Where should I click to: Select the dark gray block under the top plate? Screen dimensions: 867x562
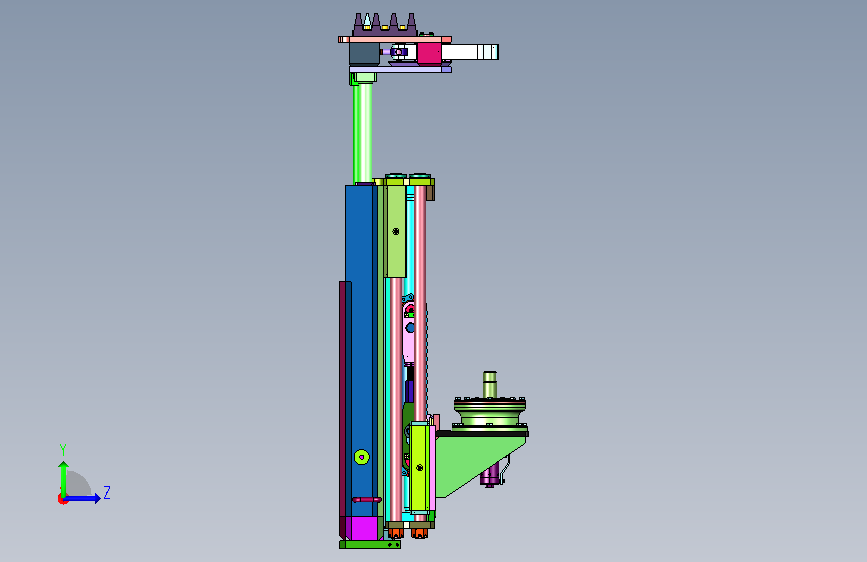click(x=364, y=54)
